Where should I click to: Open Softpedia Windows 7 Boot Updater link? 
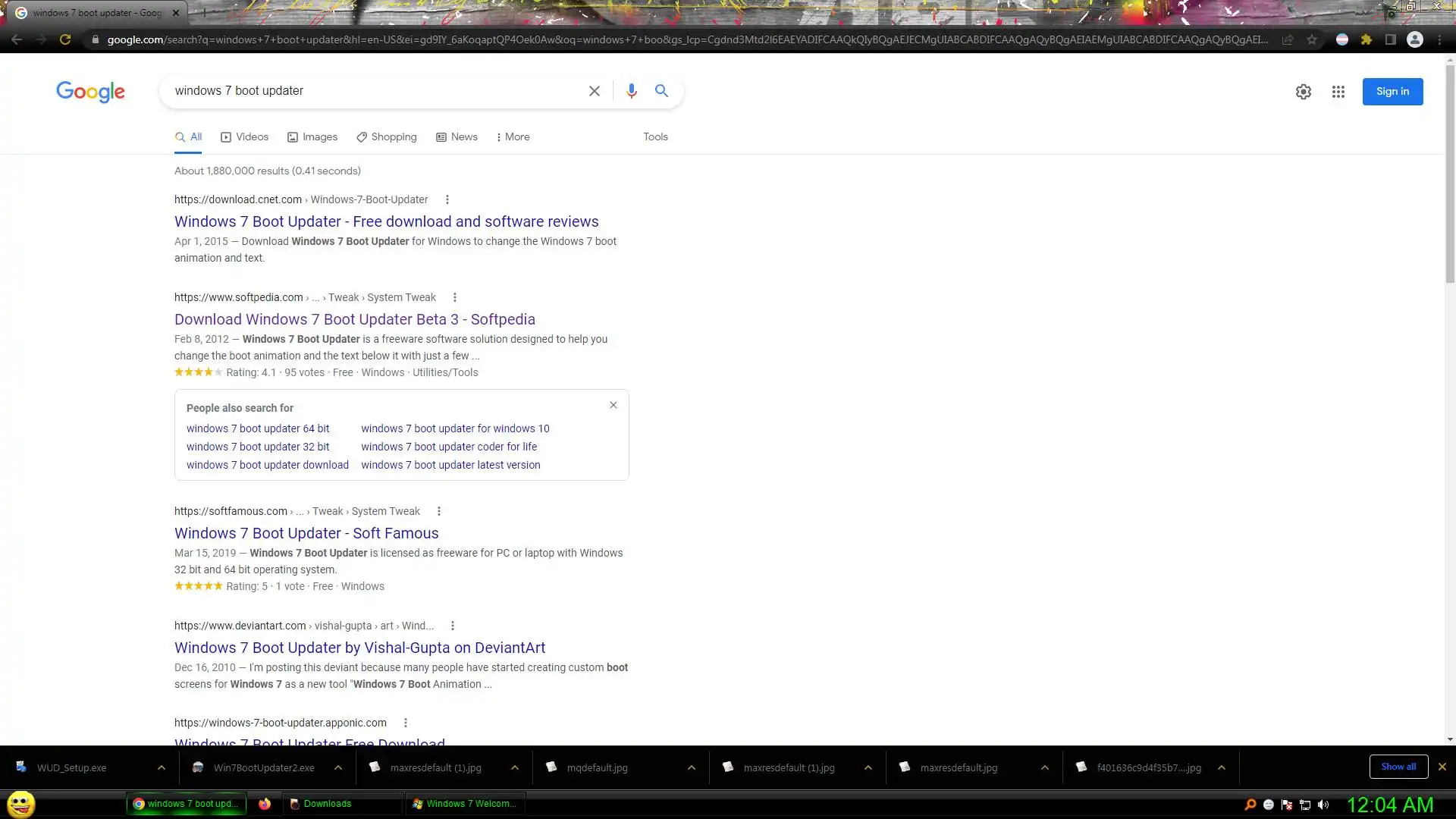[354, 319]
